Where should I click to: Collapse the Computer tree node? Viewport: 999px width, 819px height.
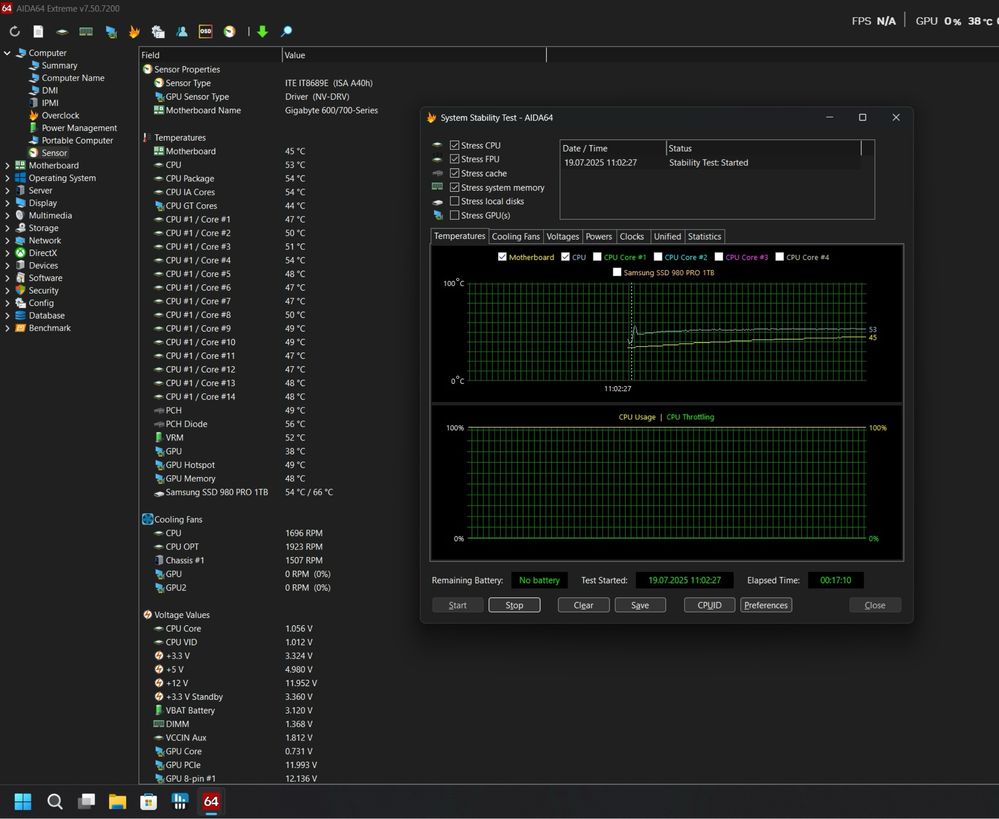click(x=7, y=53)
